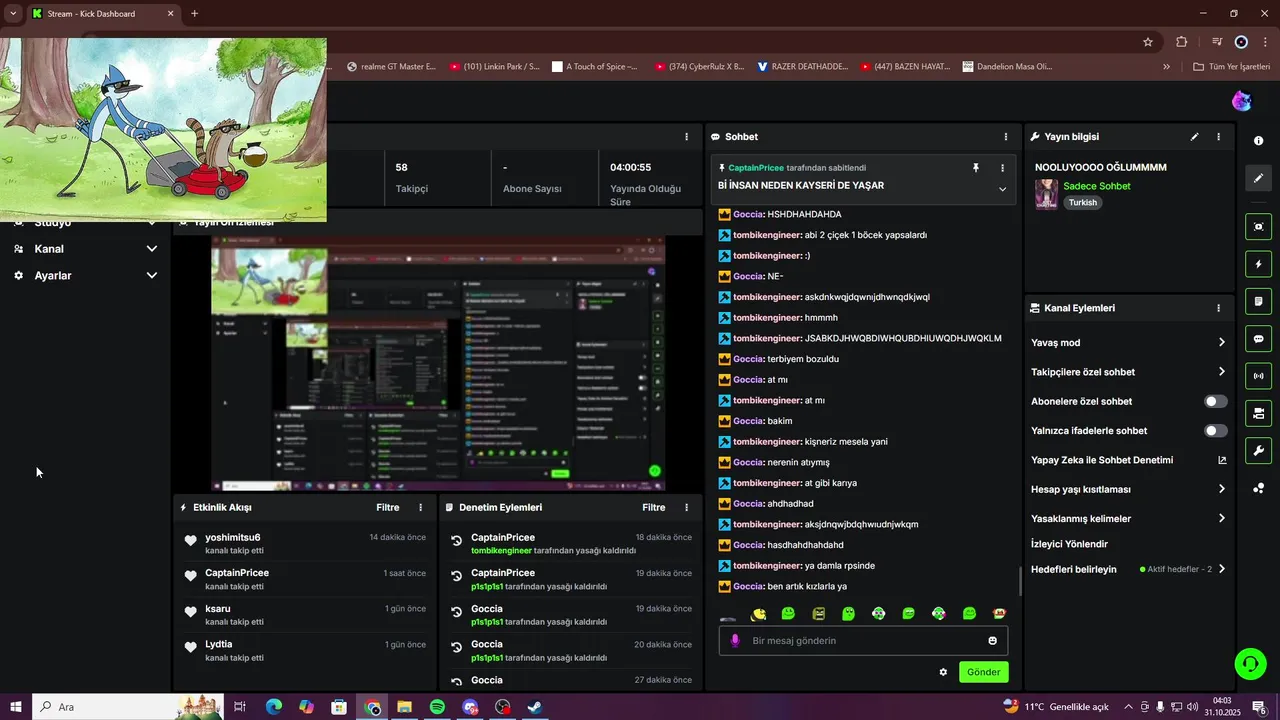
Task: Open Yasaklanmış kelimeler arrow
Action: [1221, 519]
